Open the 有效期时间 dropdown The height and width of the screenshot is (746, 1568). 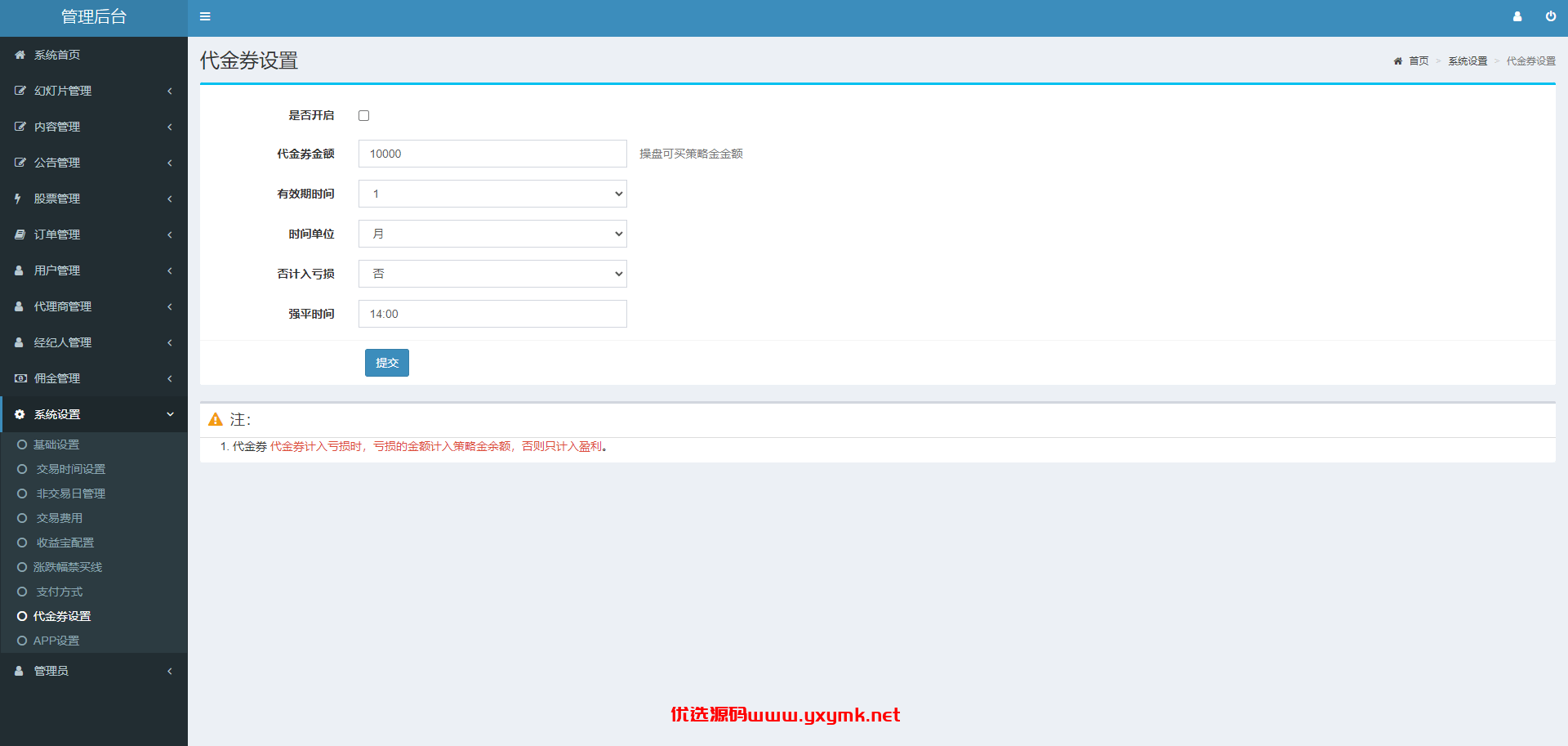[x=492, y=194]
